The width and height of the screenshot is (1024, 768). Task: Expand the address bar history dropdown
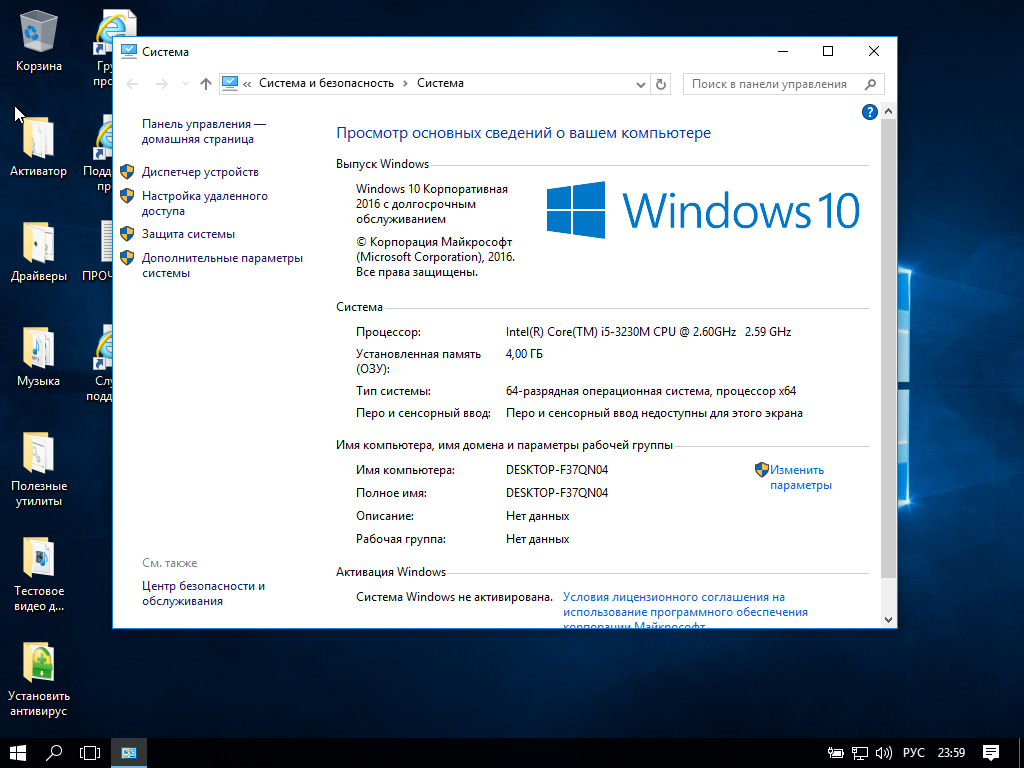[641, 84]
